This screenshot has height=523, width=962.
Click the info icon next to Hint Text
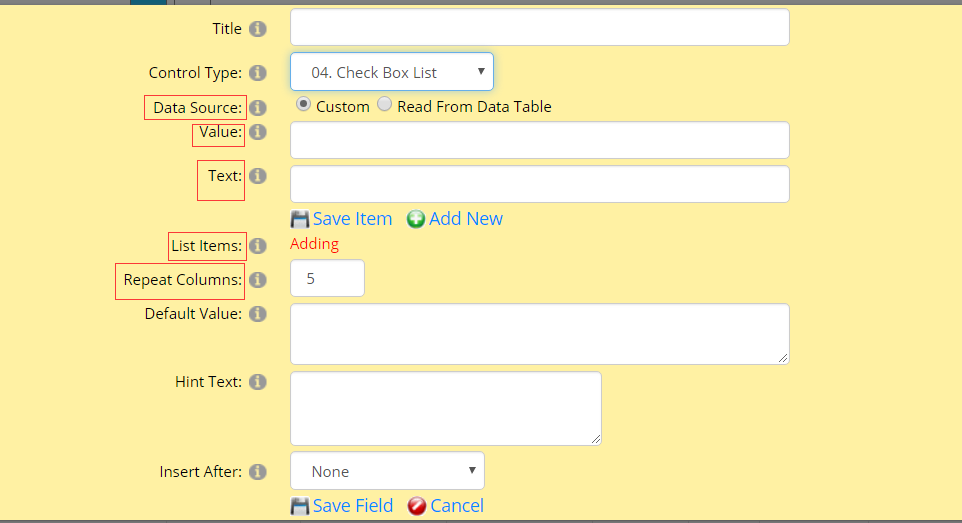(x=258, y=382)
